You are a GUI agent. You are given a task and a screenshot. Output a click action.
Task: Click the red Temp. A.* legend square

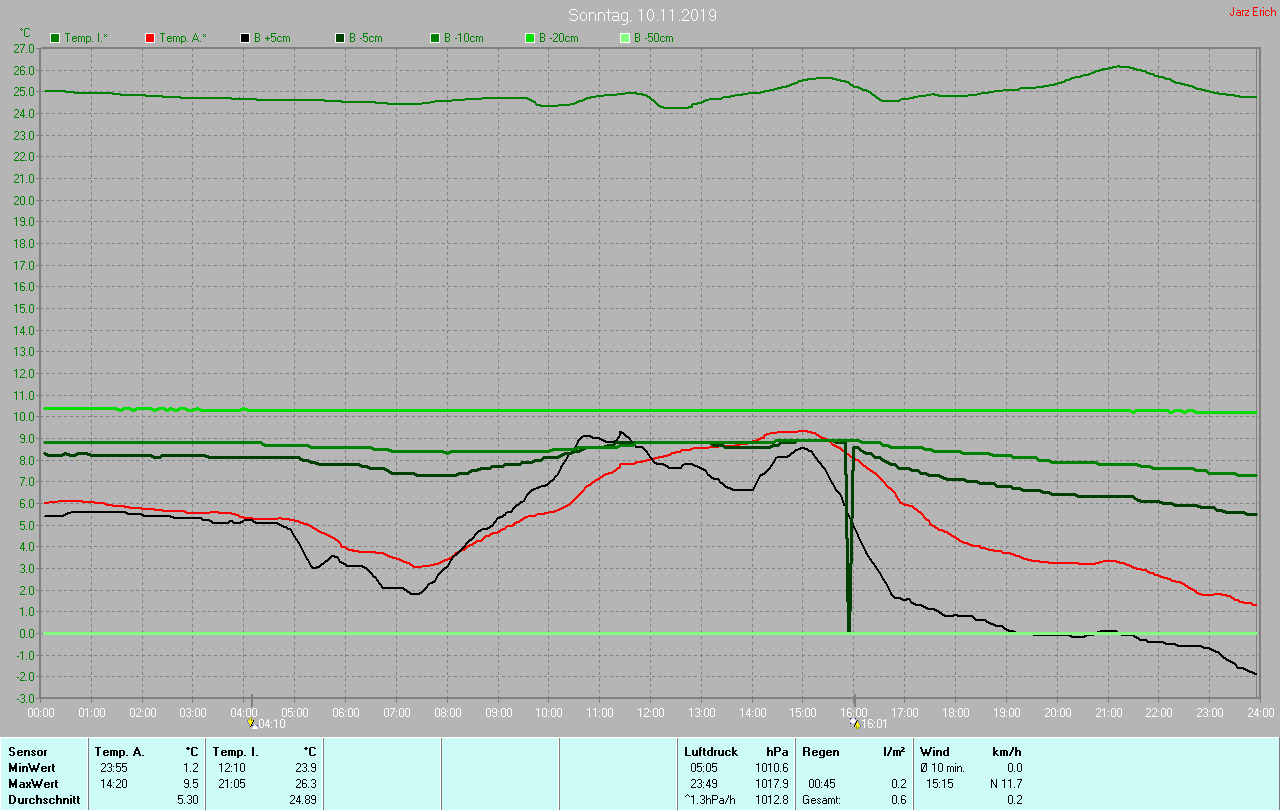click(x=150, y=38)
